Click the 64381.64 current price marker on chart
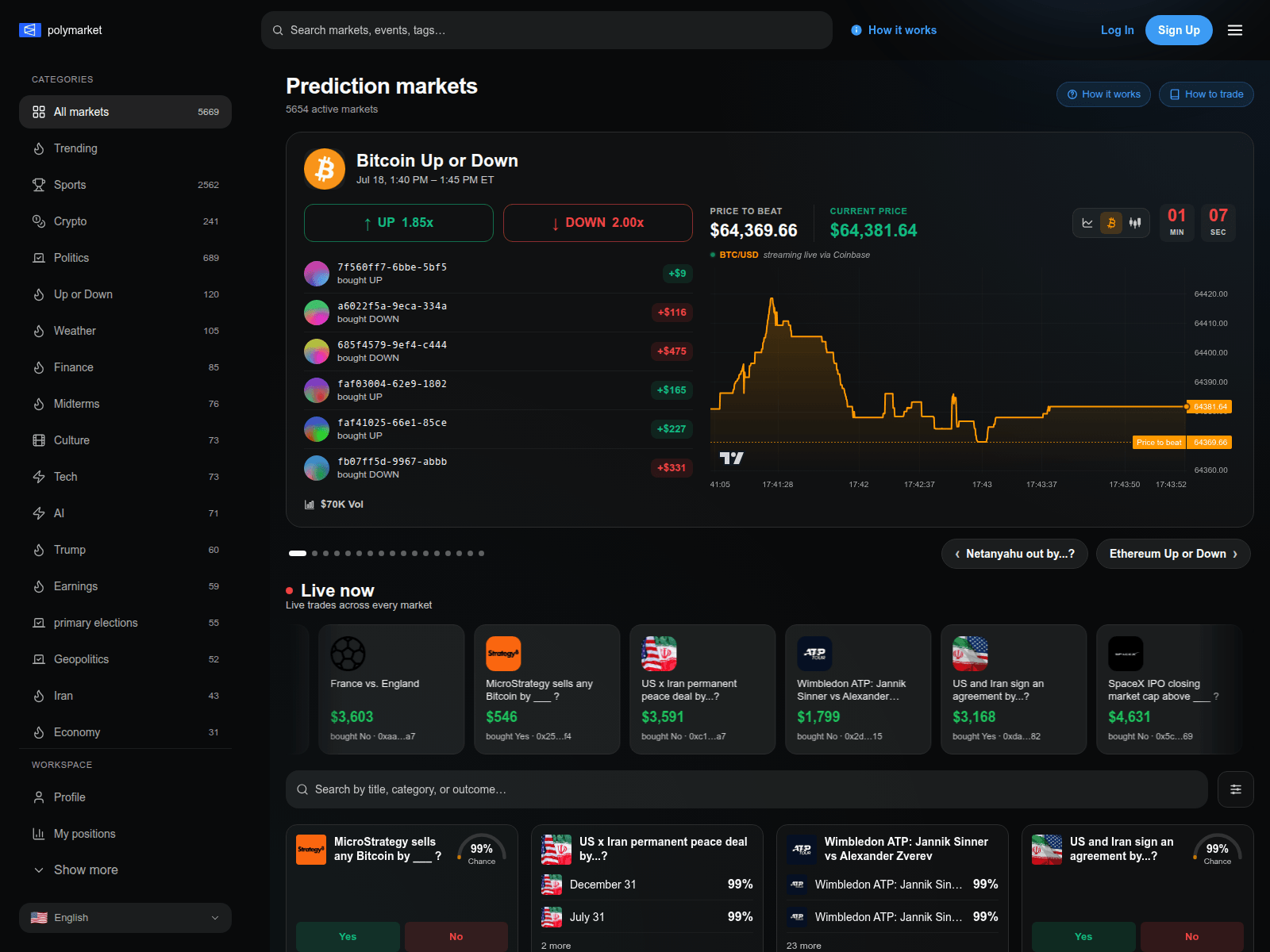 click(x=1210, y=406)
